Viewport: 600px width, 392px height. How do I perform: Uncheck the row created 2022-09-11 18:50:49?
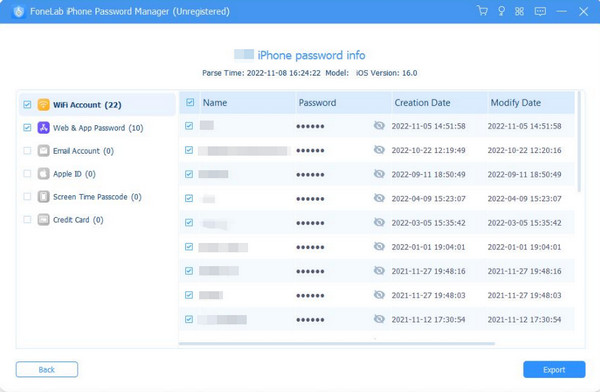(x=189, y=174)
